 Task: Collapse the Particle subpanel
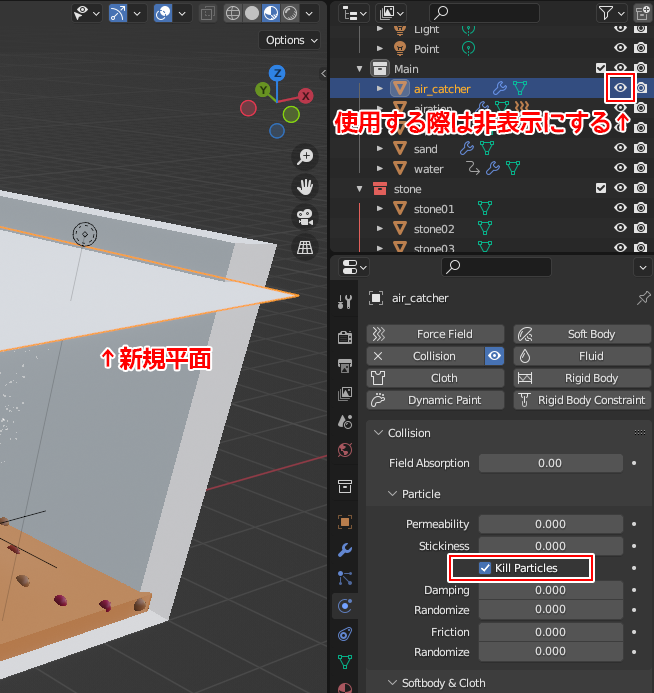click(393, 494)
